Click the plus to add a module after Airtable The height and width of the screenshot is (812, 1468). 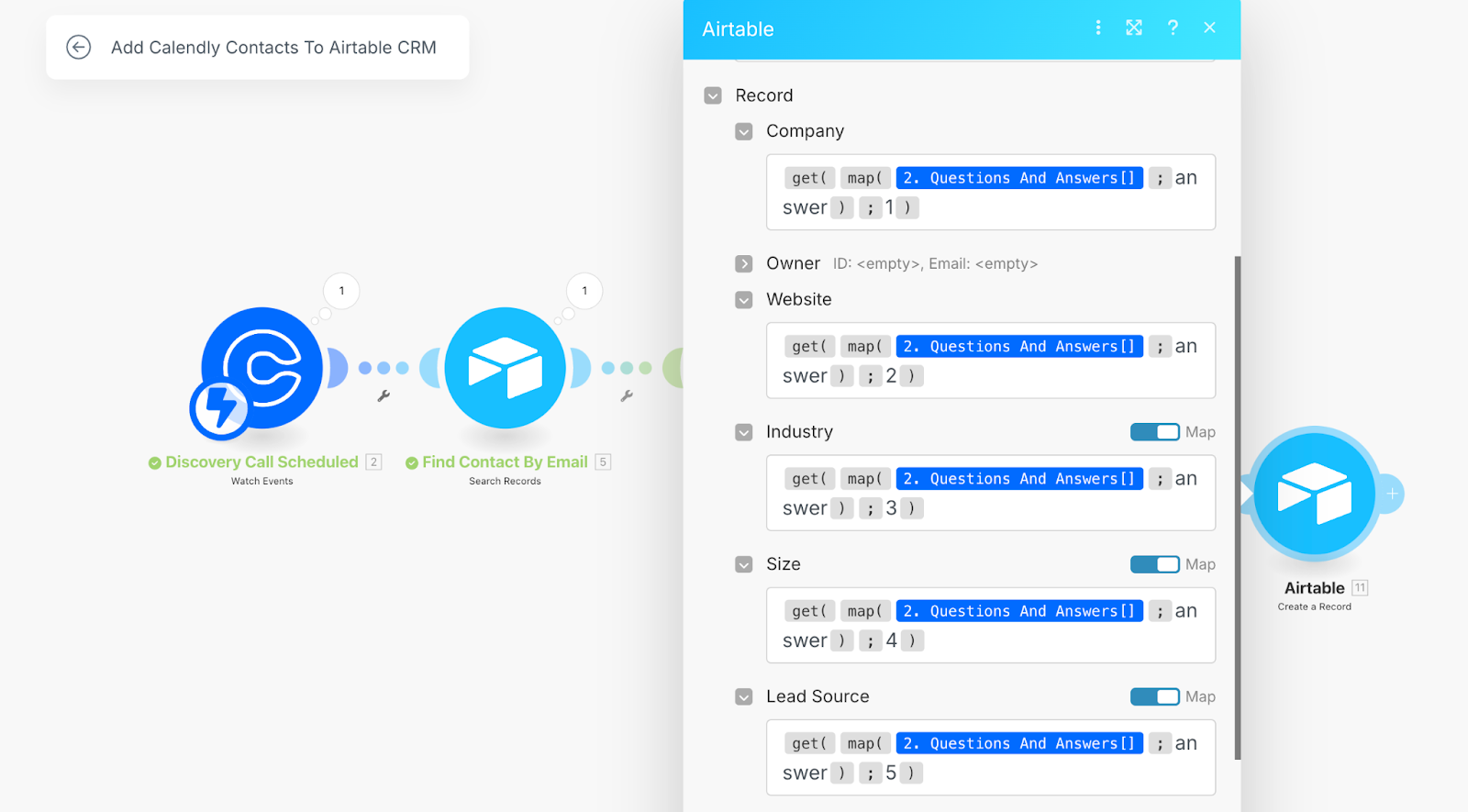pos(1392,494)
